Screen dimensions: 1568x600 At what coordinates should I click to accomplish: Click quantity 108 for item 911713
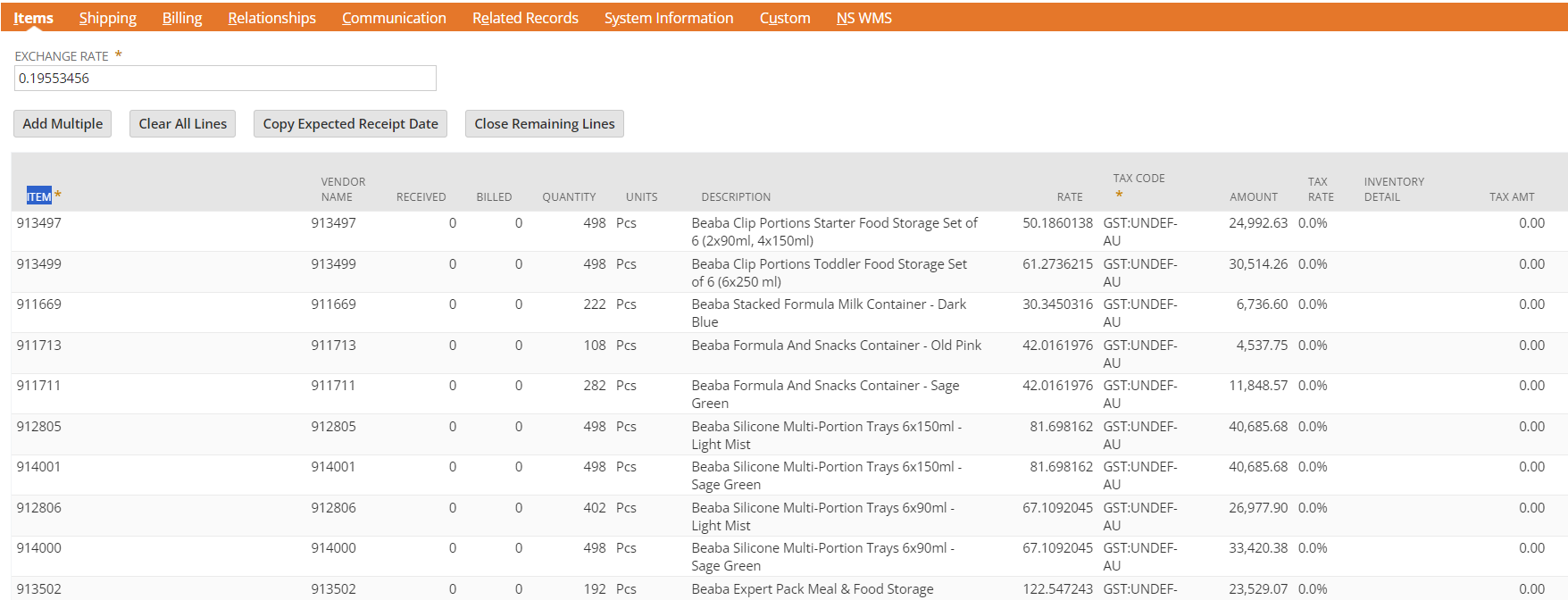pyautogui.click(x=595, y=346)
